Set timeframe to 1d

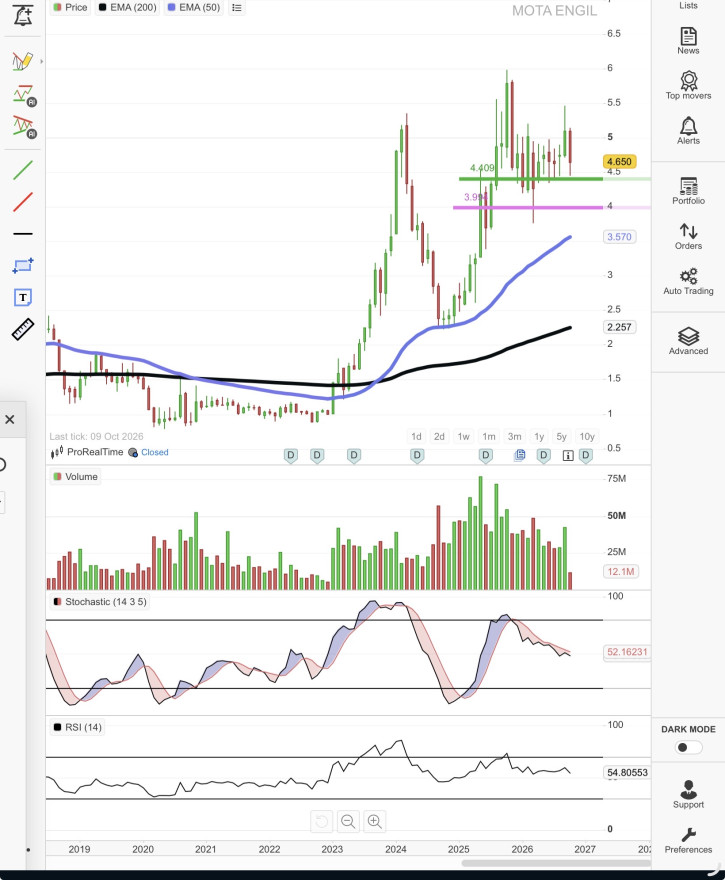(x=416, y=437)
